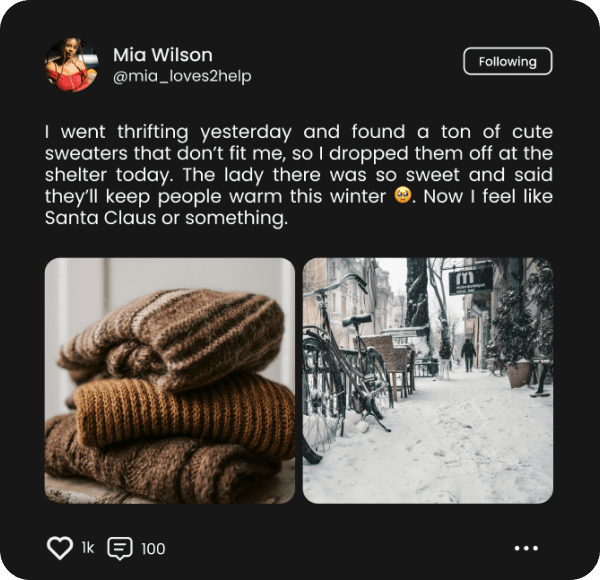Click the teary-eyed emoji in the post
The image size is (600, 580).
point(403,195)
